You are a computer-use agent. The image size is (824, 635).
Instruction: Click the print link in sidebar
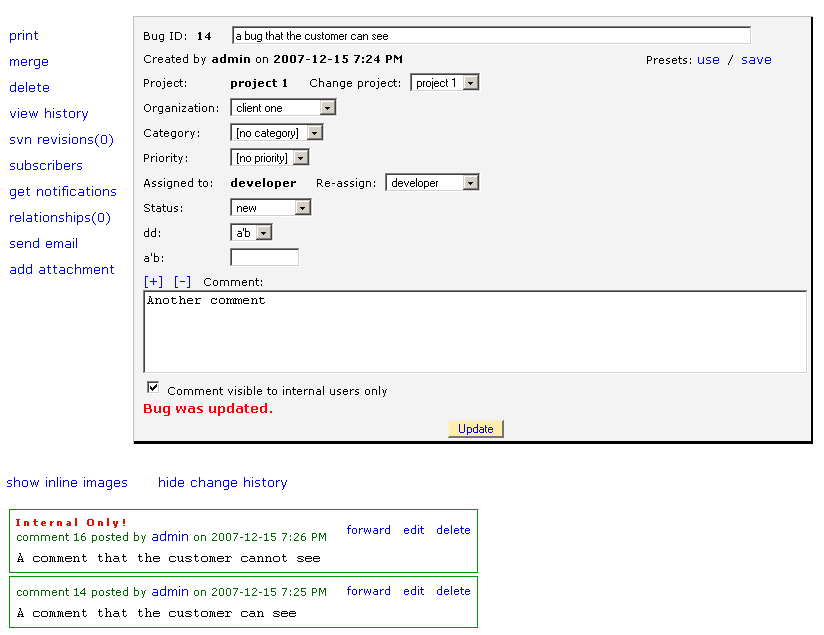24,36
